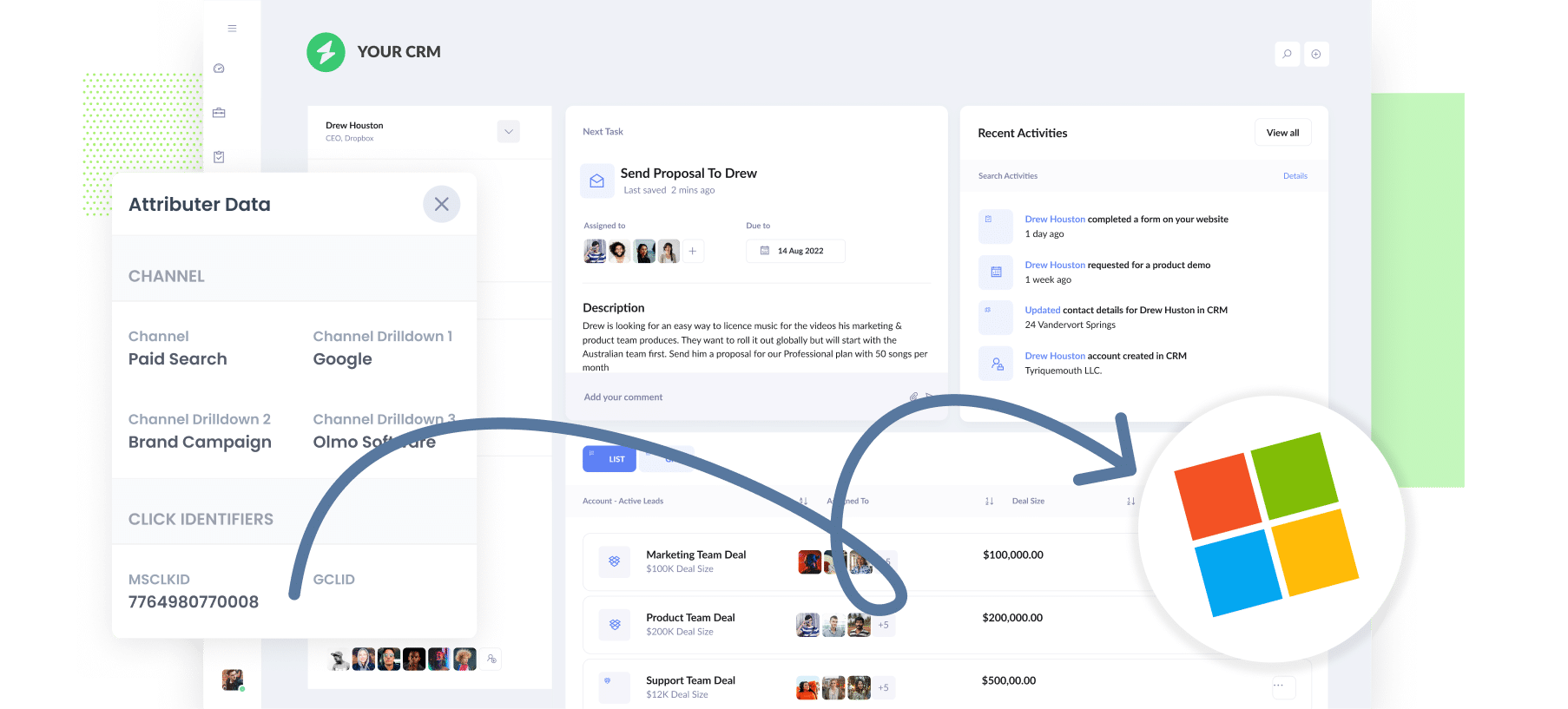Open Drew Houston link in account created activity
1568x709 pixels.
(1055, 357)
